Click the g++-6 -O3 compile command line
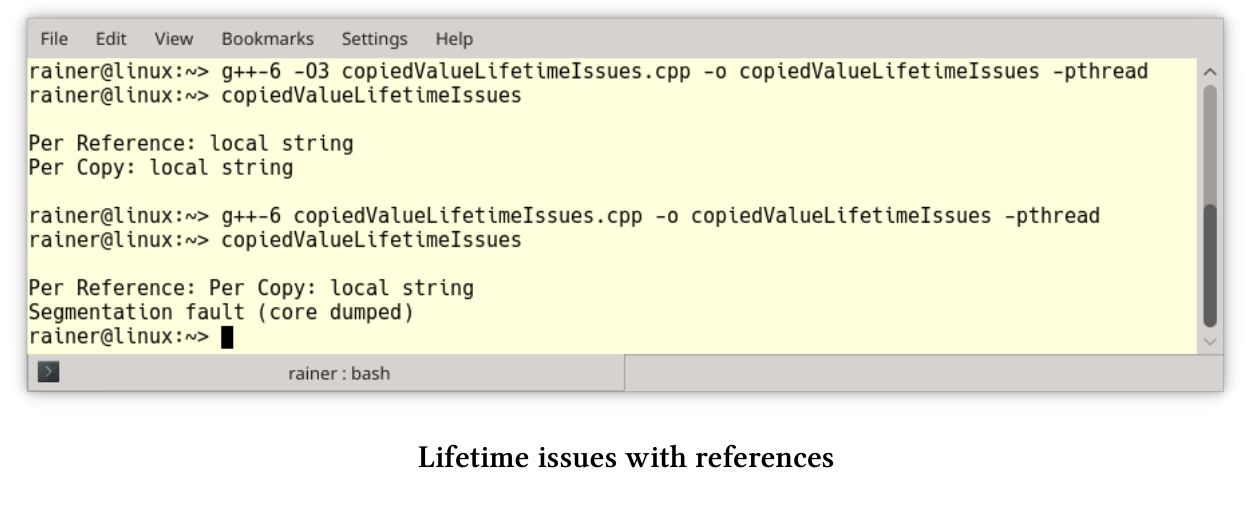Image resolution: width=1246 pixels, height=506 pixels. click(588, 72)
